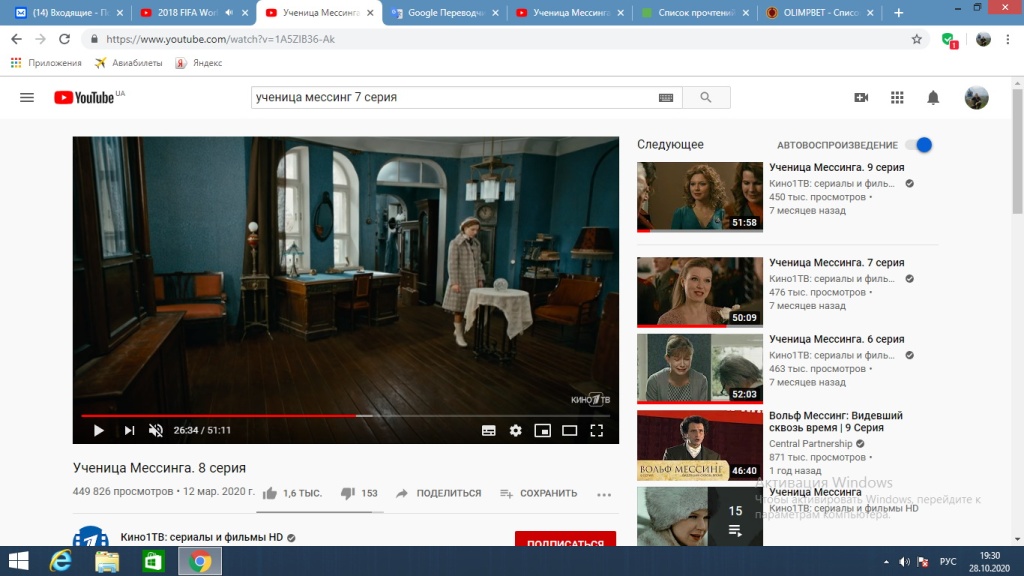Subscribe with ПОДПИСАТЬСЯ button

point(566,539)
